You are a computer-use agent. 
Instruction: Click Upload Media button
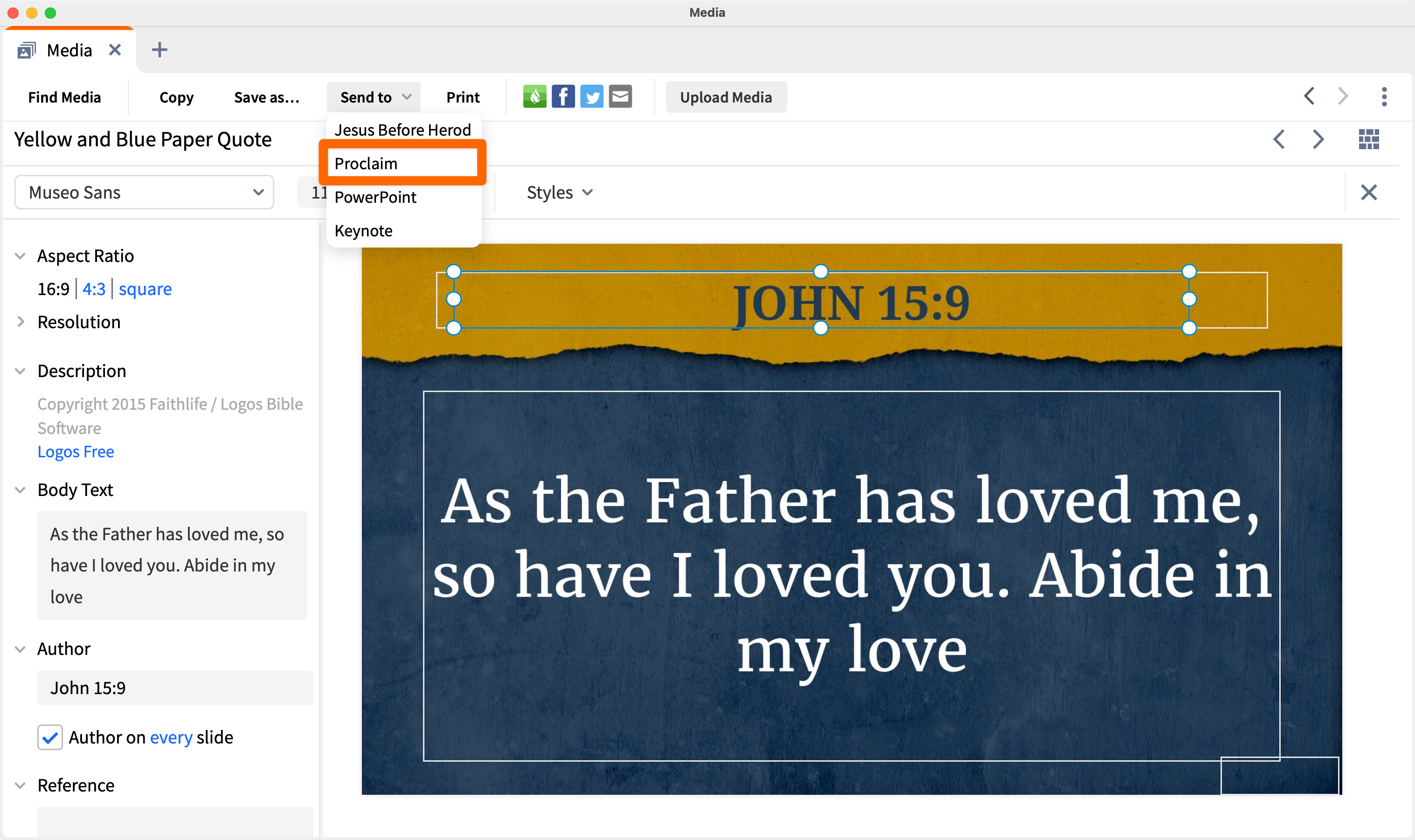(726, 97)
